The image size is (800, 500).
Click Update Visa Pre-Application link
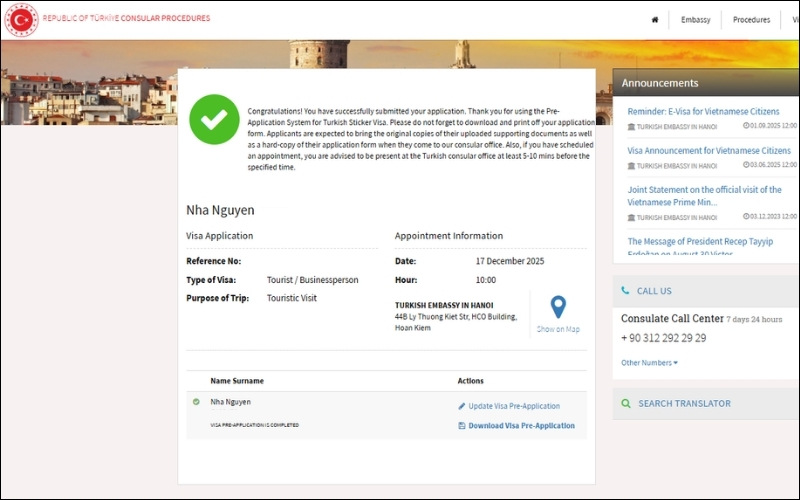tap(514, 406)
